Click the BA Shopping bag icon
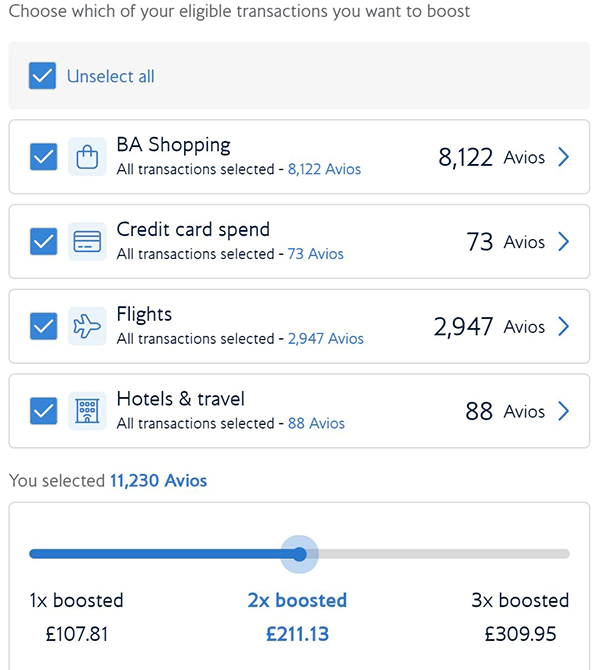 tap(87, 157)
